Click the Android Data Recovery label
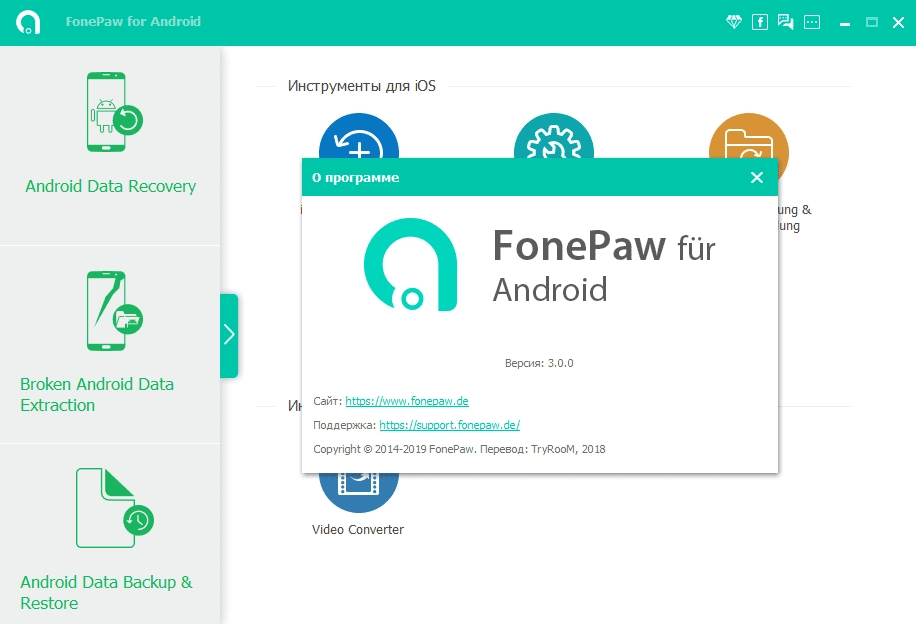 110,186
